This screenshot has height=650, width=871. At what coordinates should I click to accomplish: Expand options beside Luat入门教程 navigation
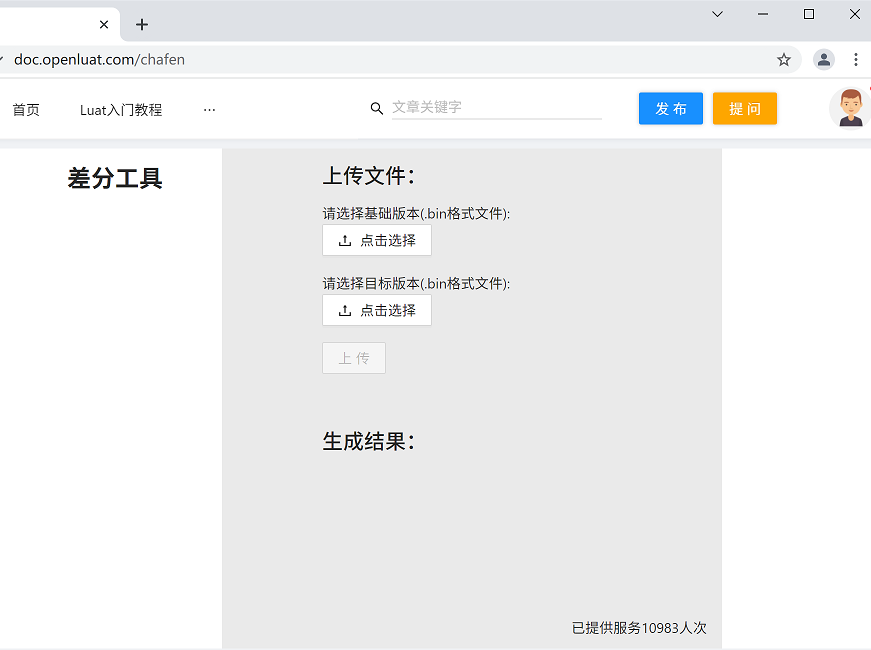(209, 109)
